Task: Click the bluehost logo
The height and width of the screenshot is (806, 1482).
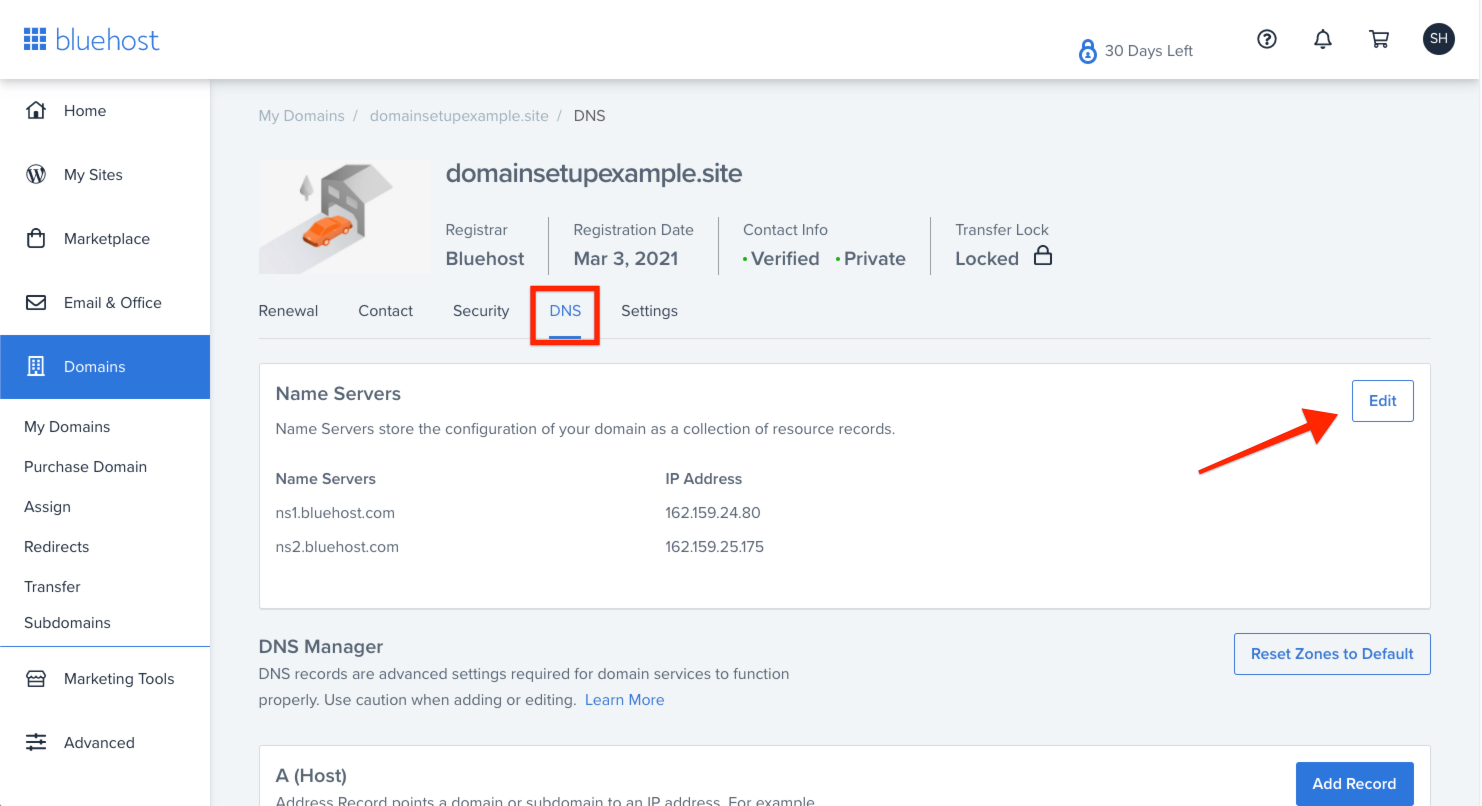Action: tap(91, 39)
